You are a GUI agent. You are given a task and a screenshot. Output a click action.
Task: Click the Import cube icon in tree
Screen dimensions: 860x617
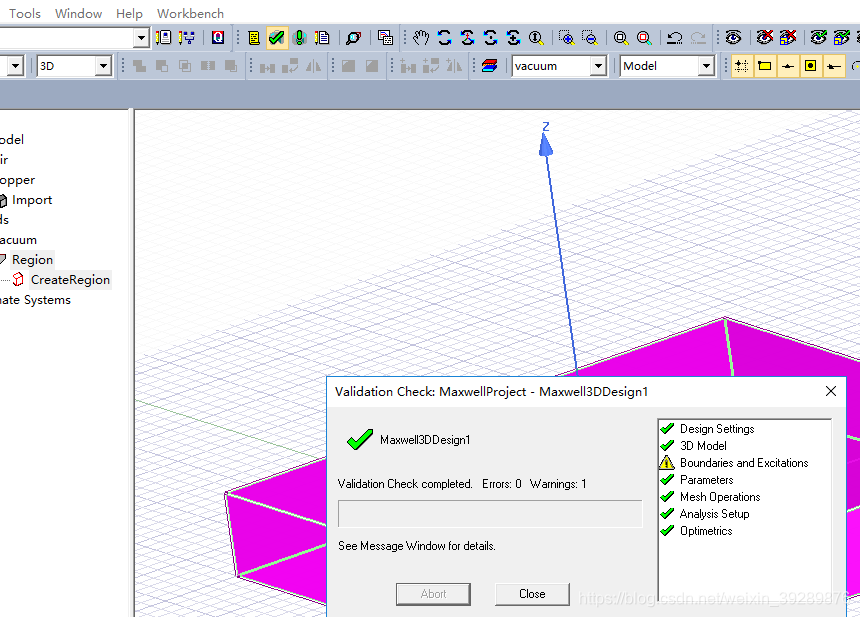[3, 200]
